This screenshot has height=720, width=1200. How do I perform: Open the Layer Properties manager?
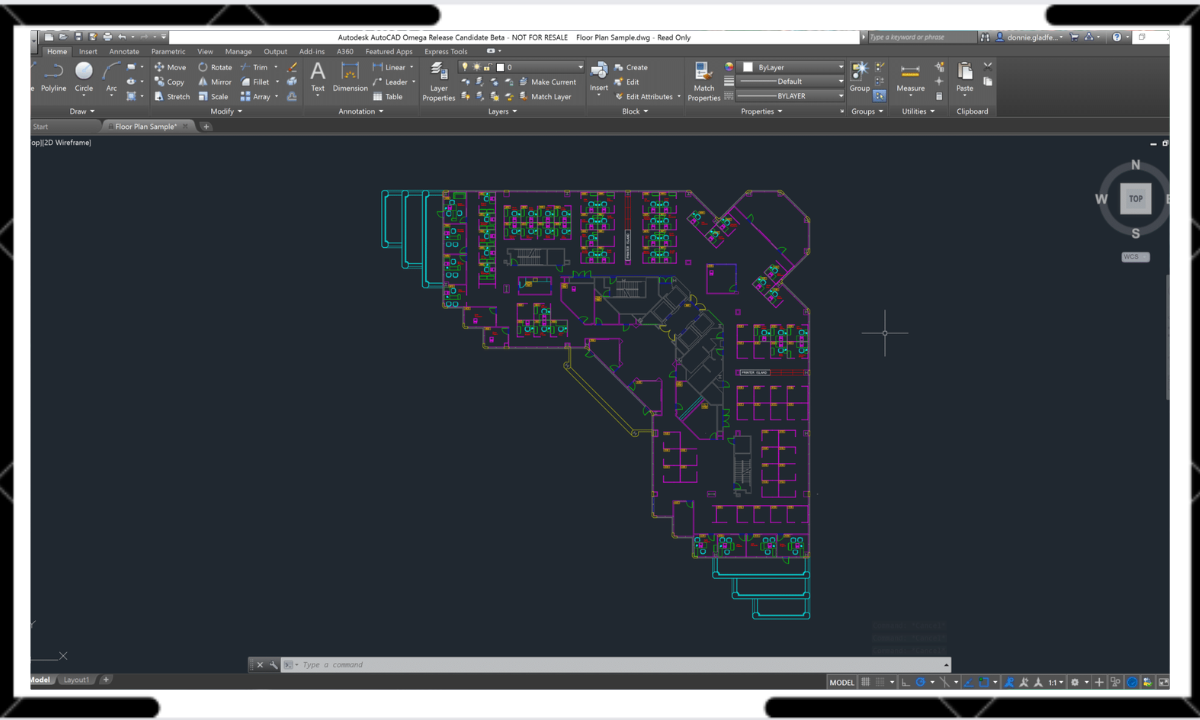coord(439,80)
